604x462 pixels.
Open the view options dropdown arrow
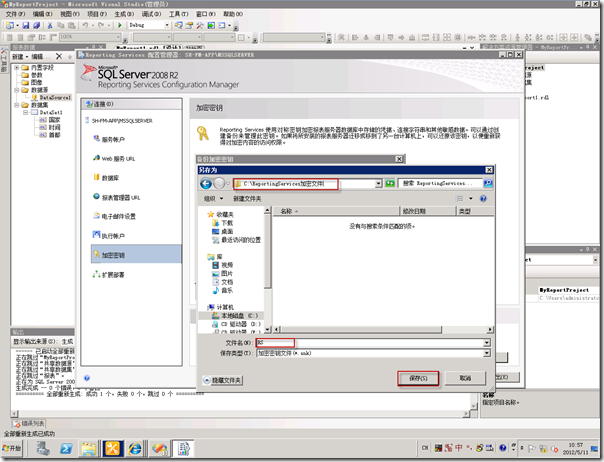(471, 199)
